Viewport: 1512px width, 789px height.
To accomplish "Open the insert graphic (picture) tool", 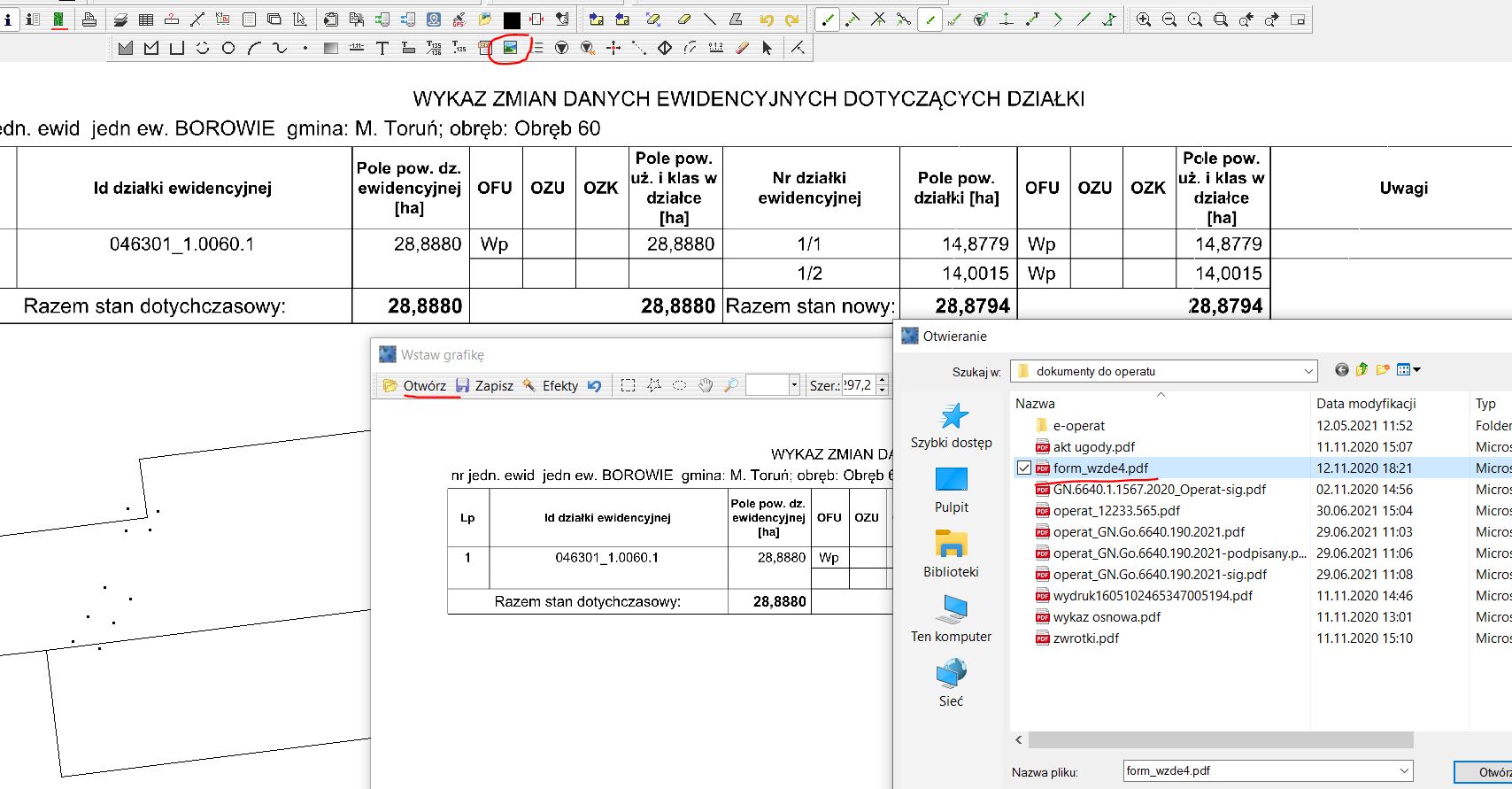I will [510, 48].
